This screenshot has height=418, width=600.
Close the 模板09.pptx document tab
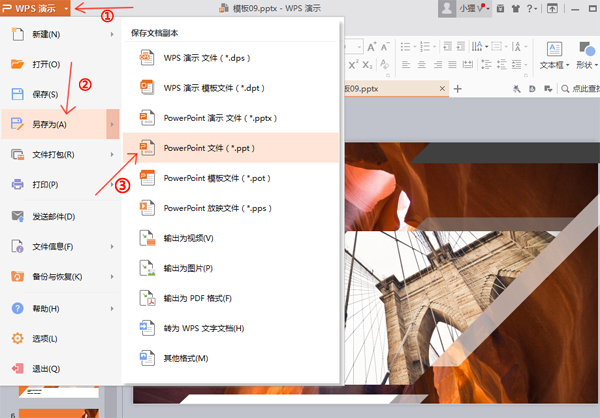[x=441, y=89]
